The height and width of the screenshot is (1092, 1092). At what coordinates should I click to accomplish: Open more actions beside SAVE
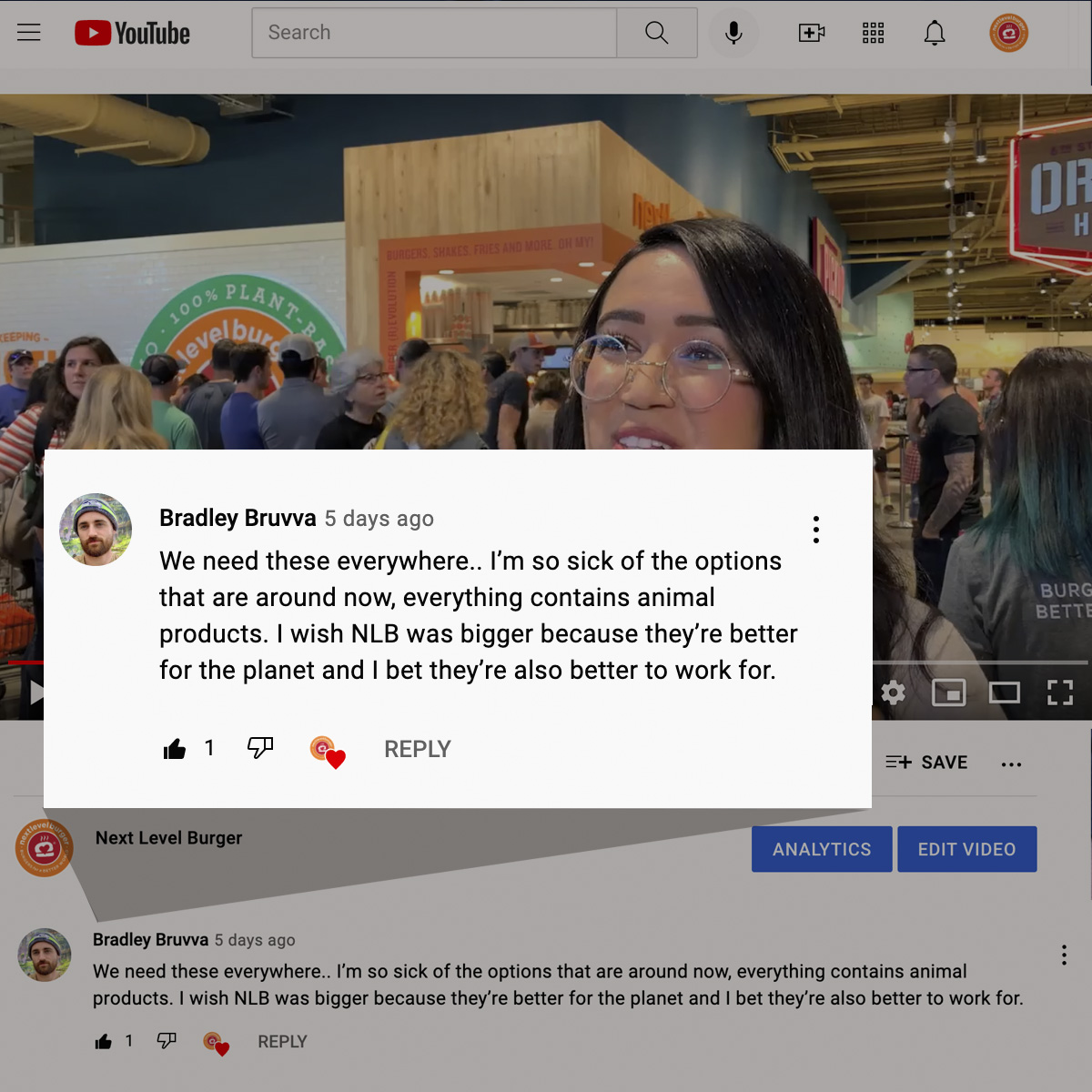click(1011, 764)
